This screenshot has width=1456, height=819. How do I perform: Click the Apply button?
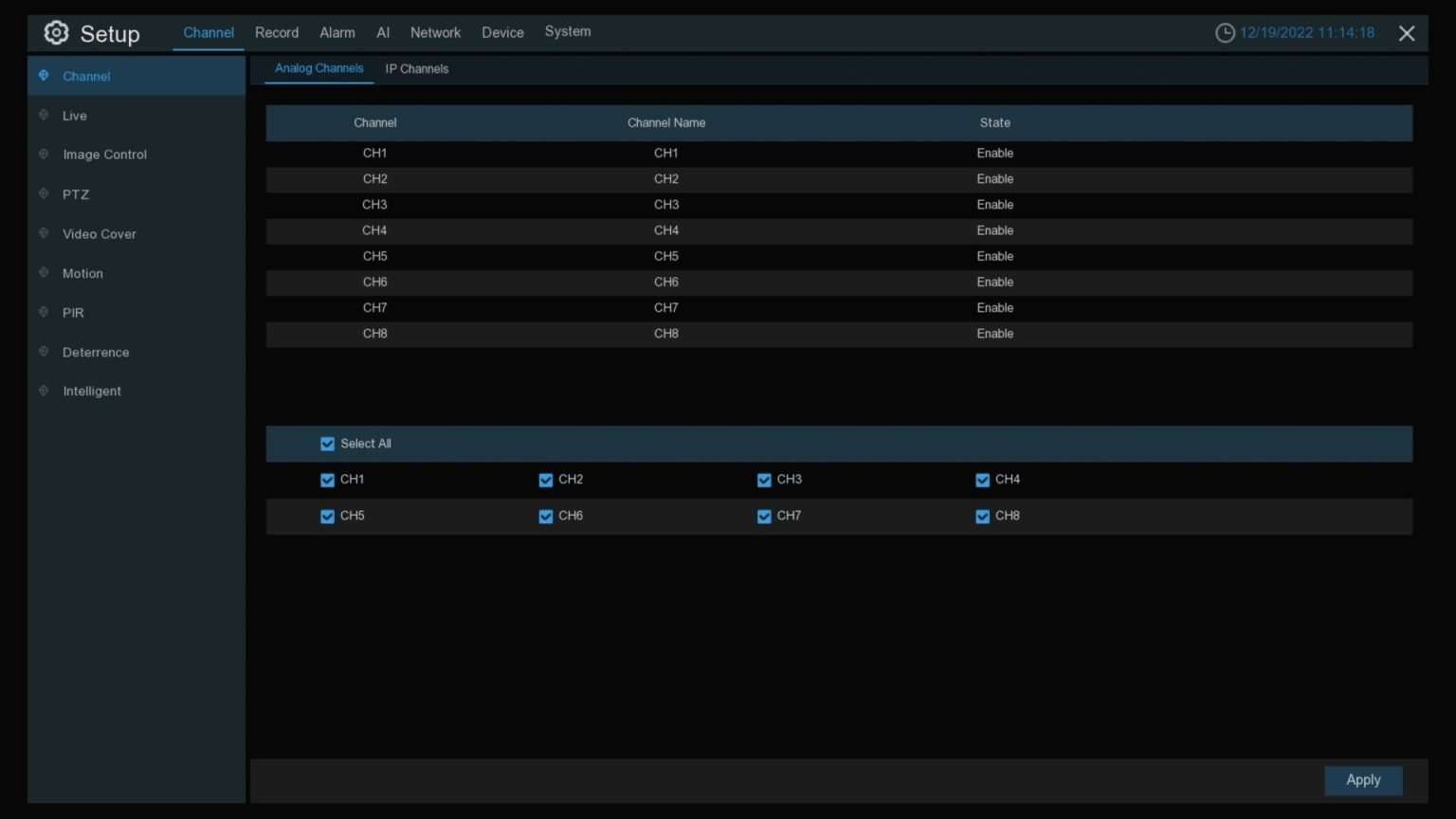(x=1363, y=780)
